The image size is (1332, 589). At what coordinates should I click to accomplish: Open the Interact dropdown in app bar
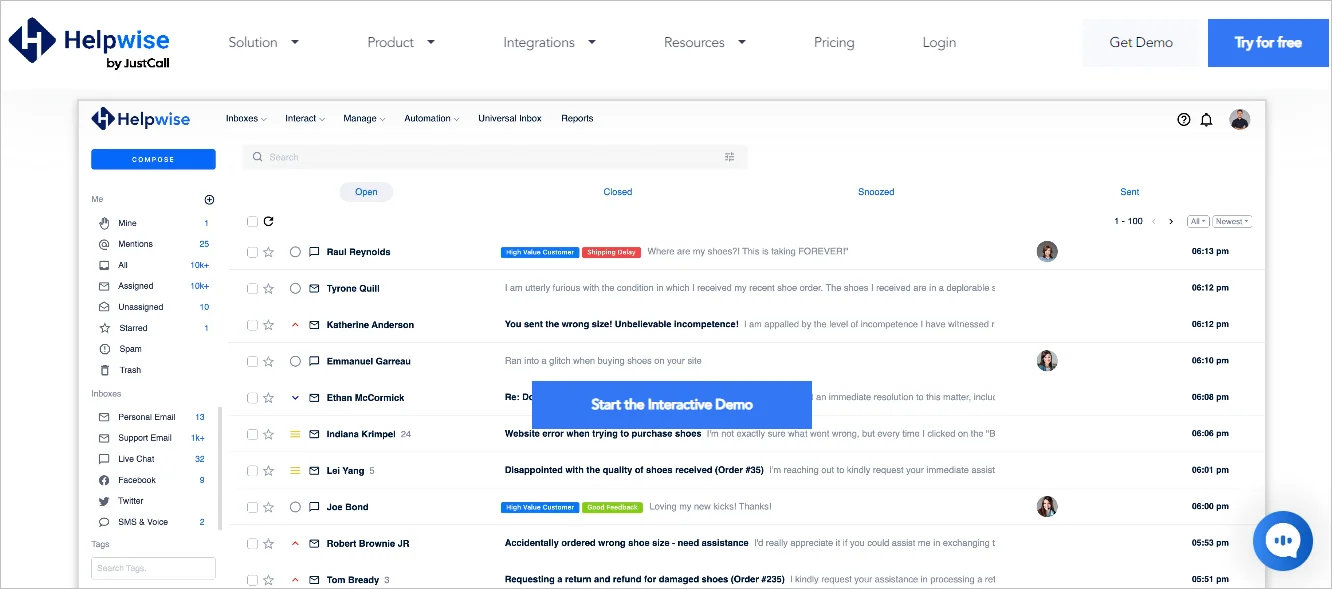pyautogui.click(x=305, y=118)
